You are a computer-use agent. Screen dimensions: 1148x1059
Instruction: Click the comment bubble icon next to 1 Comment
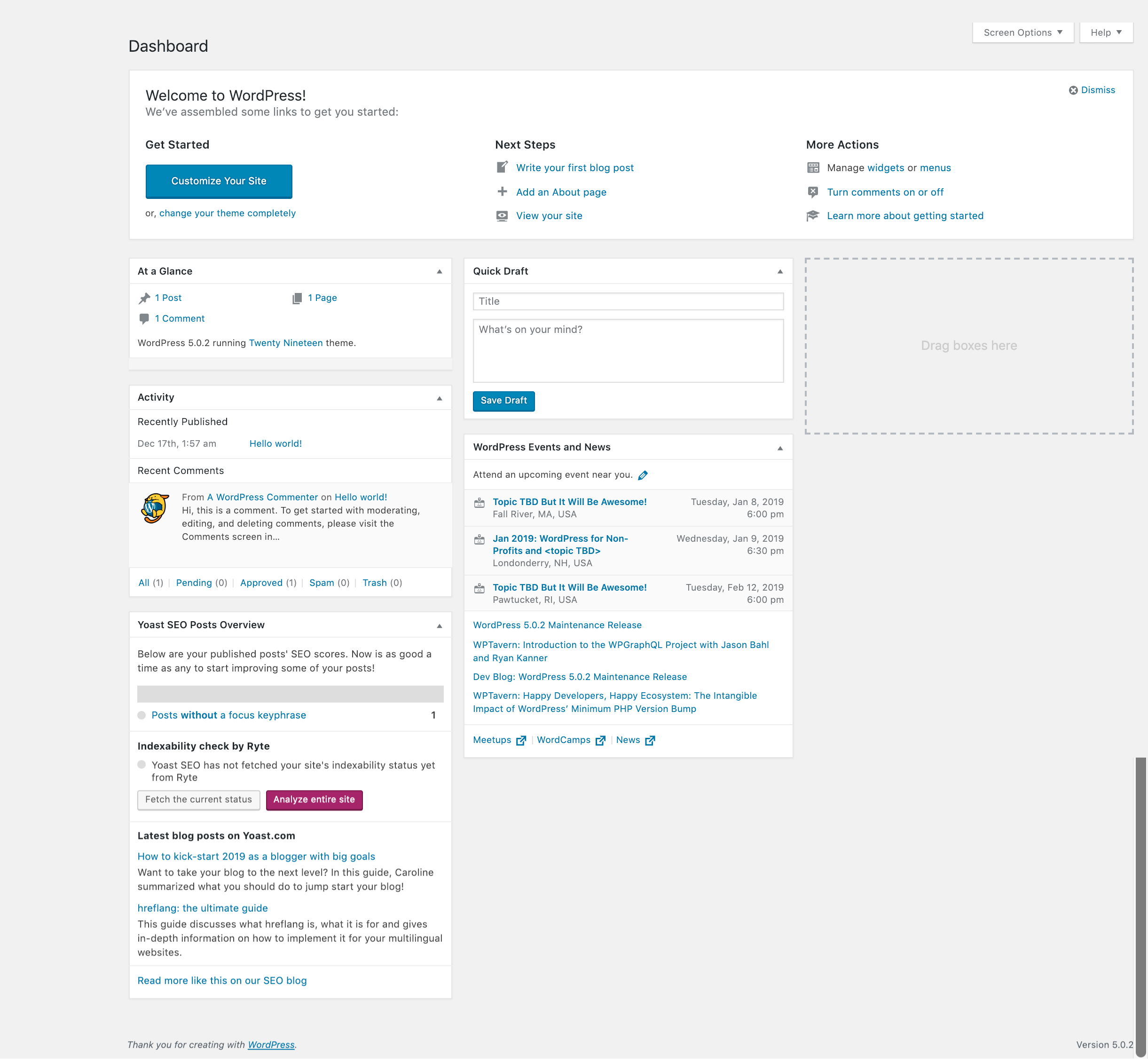coord(144,318)
